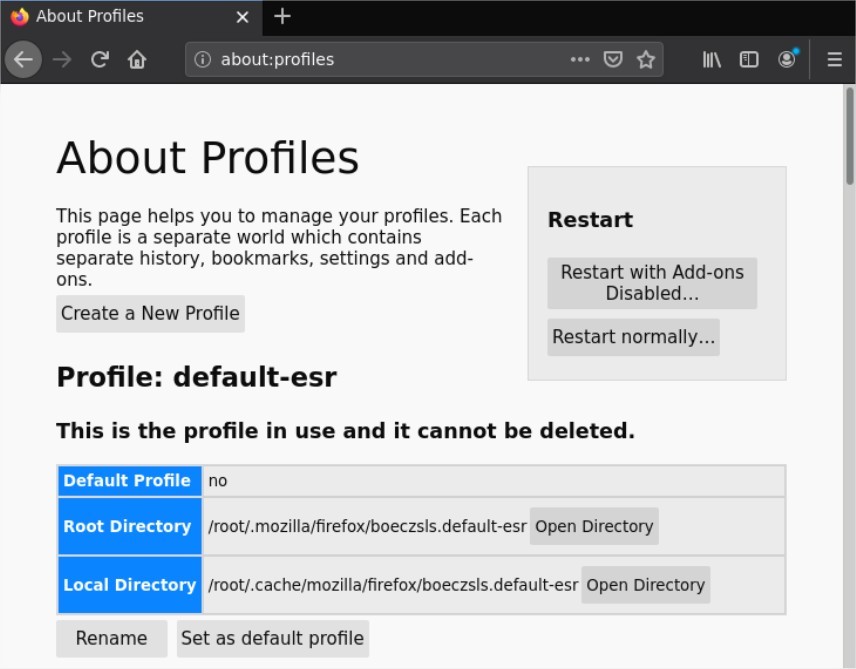Screen dimensions: 856x669
Task: Close the About Profiles tab
Action: 242,17
